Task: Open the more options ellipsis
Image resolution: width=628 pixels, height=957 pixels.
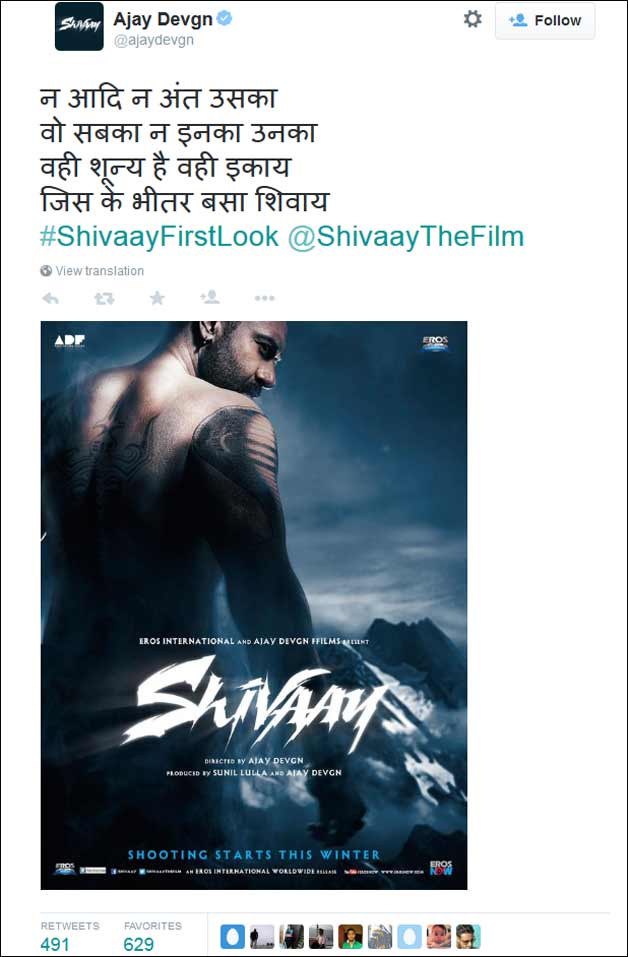Action: (x=264, y=298)
